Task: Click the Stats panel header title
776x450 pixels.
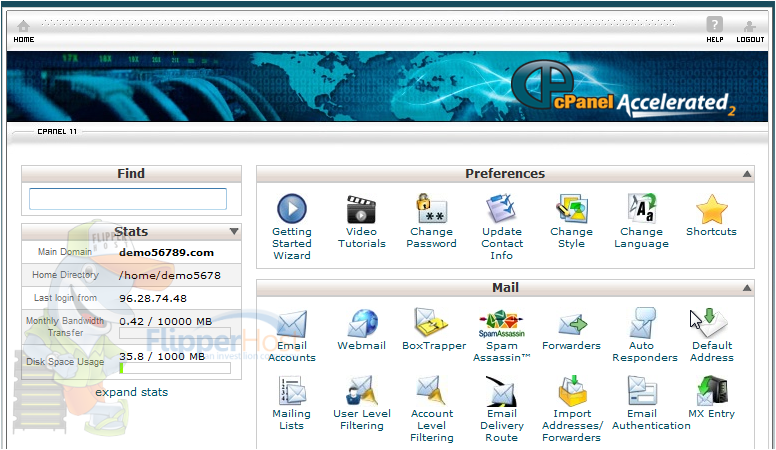Action: click(x=131, y=232)
